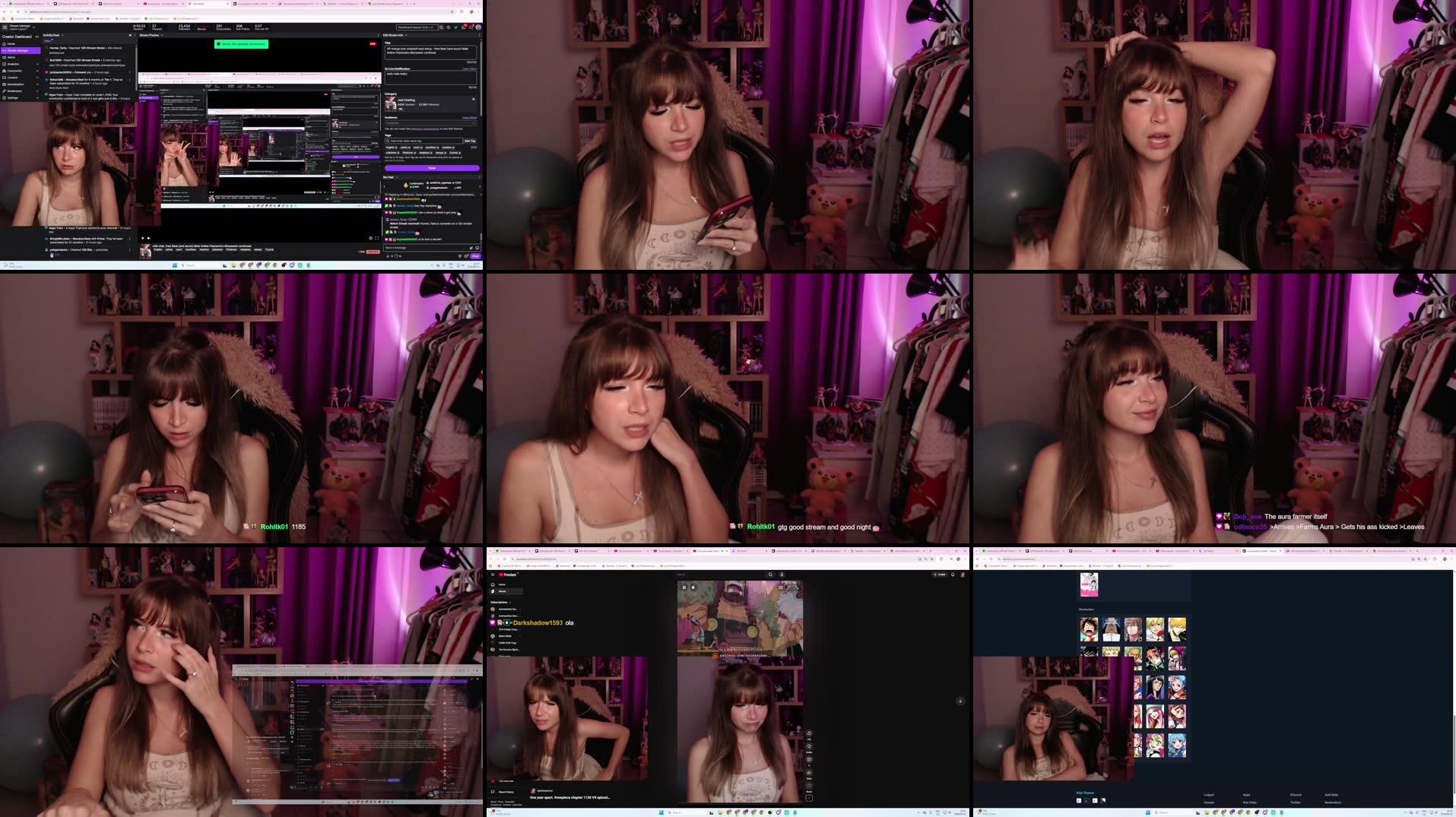This screenshot has height=817, width=1456.
Task: Expand Monetization section in Twitch dashboard sidebar
Action: 21,84
